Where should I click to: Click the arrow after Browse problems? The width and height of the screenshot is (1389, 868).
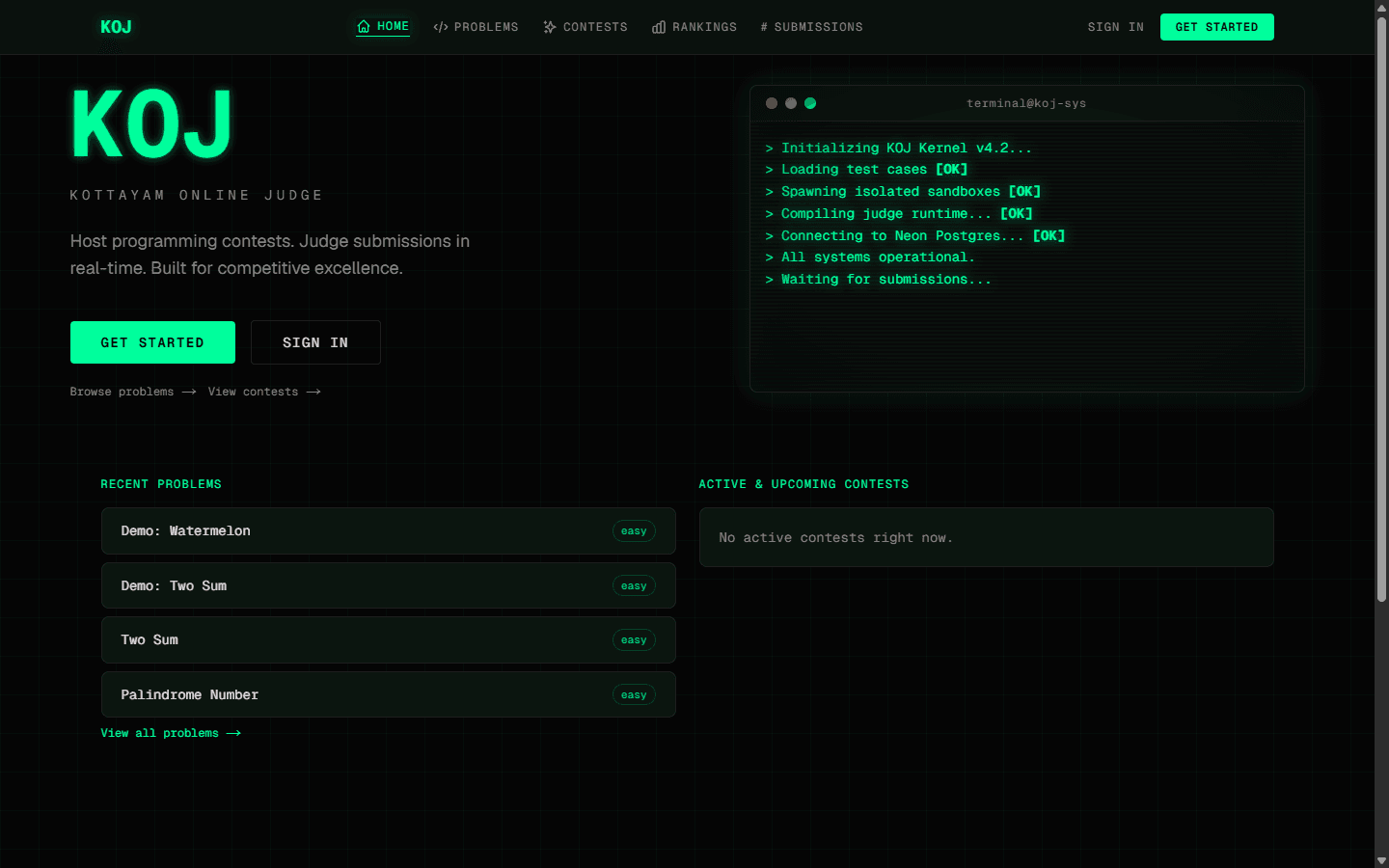click(x=189, y=392)
